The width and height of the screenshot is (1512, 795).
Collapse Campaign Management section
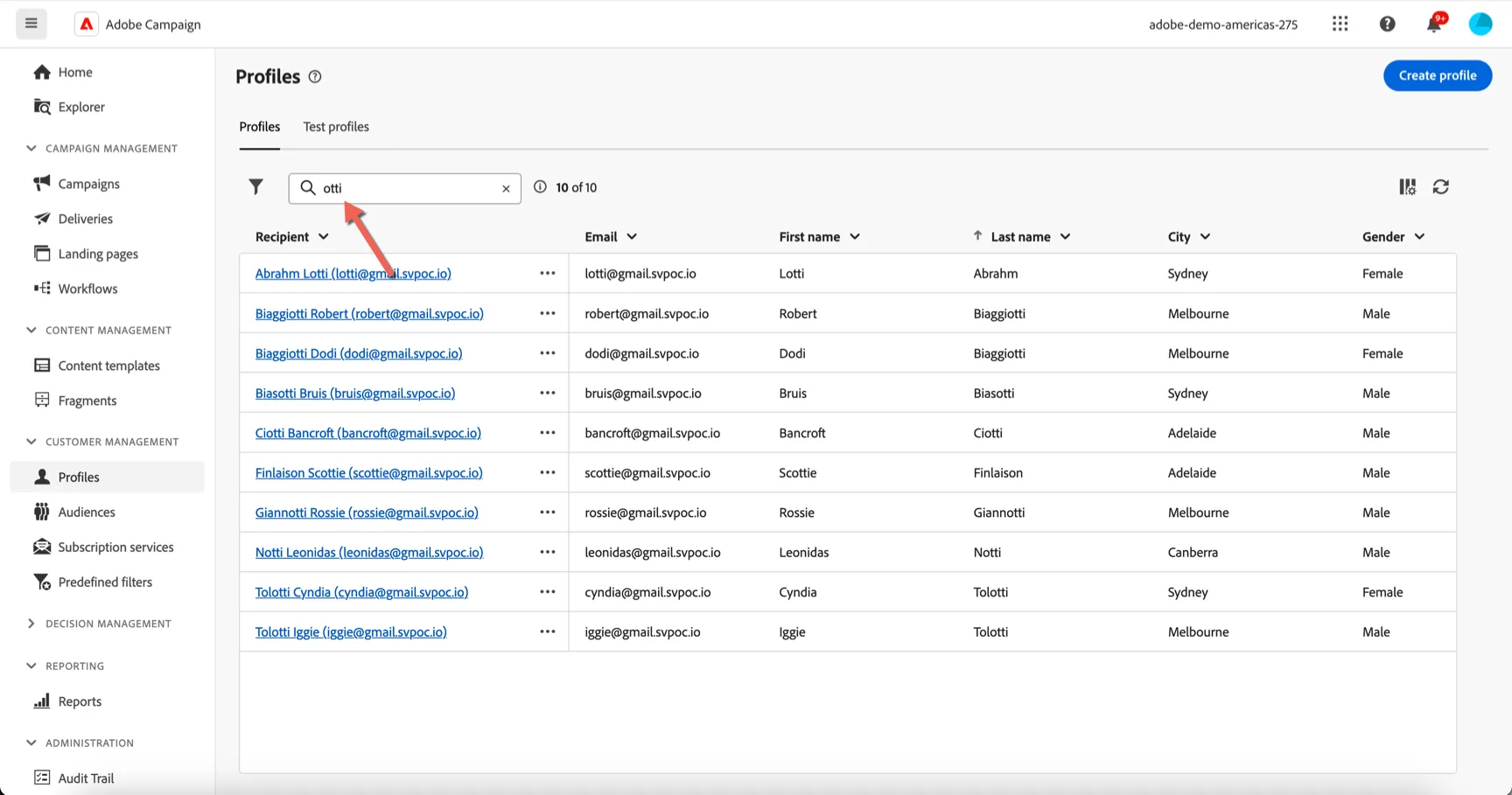[31, 149]
